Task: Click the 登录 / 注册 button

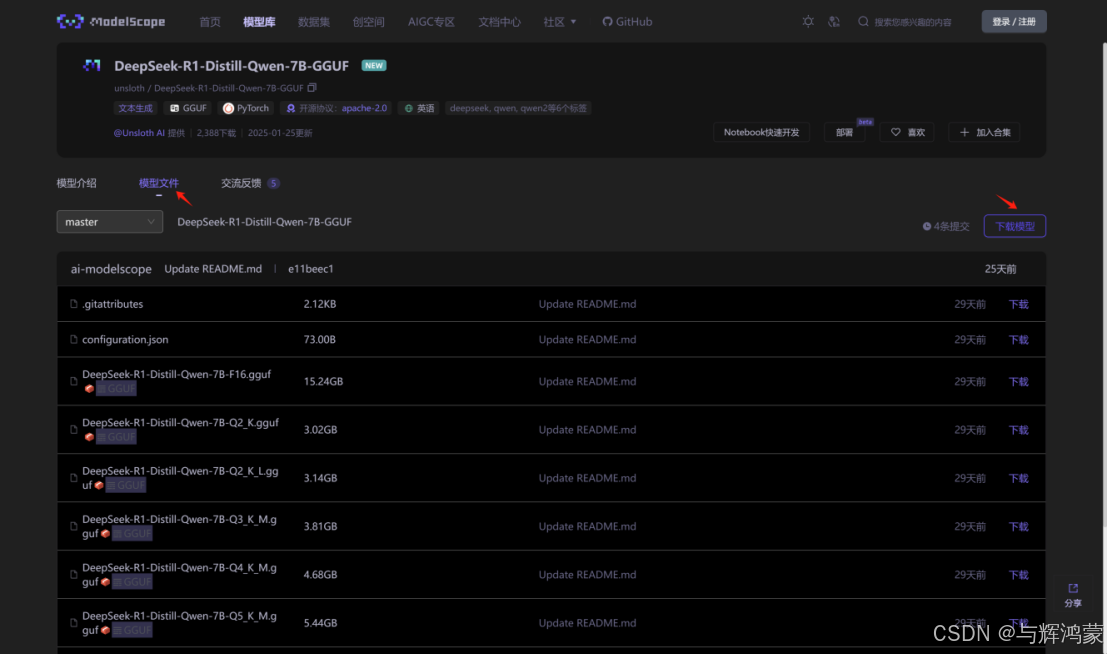Action: (x=1013, y=22)
